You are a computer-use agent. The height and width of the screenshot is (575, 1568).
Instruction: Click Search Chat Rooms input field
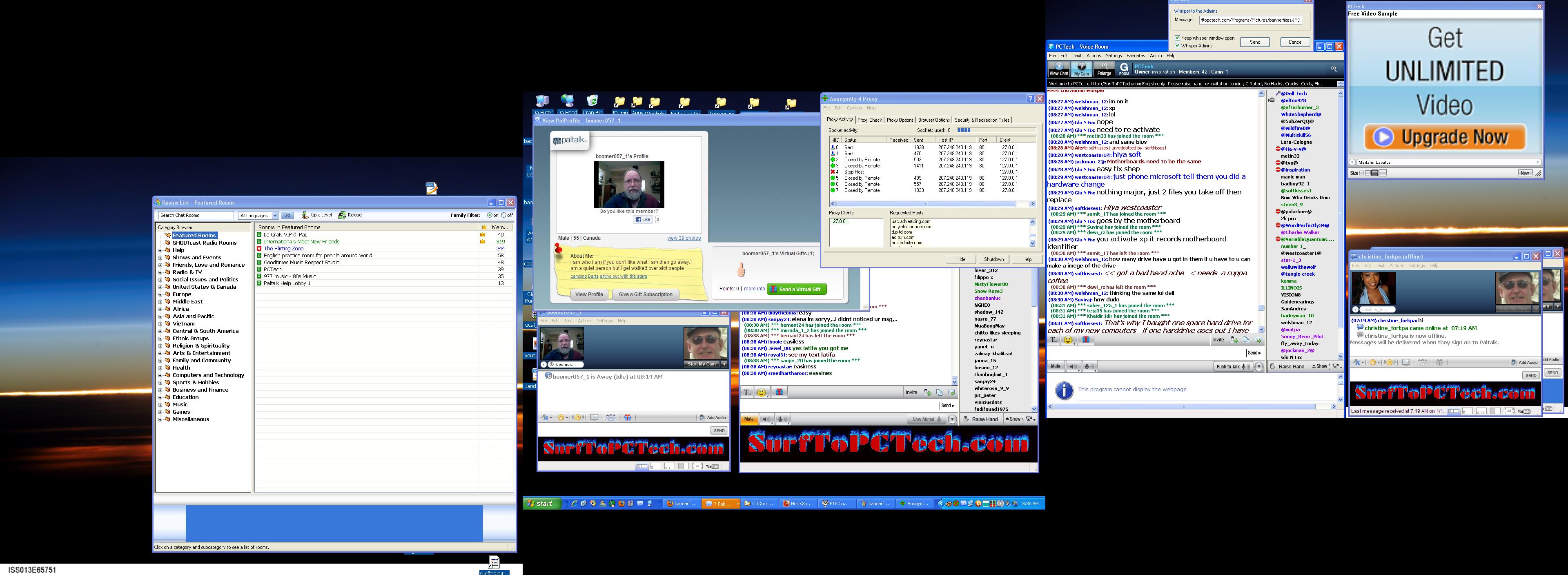[x=196, y=215]
